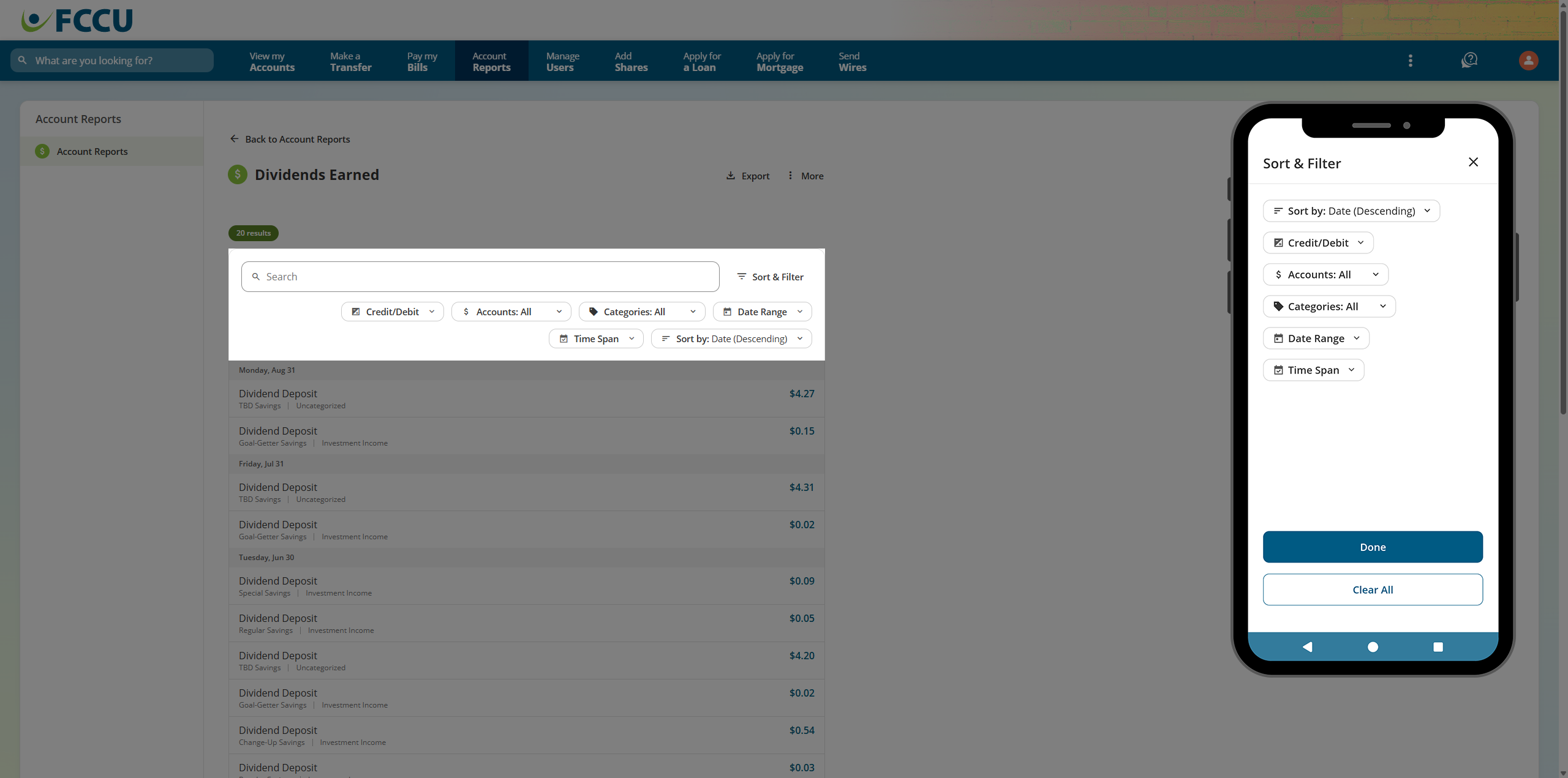Click the More three-dot icon
The image size is (1568, 778).
point(790,176)
